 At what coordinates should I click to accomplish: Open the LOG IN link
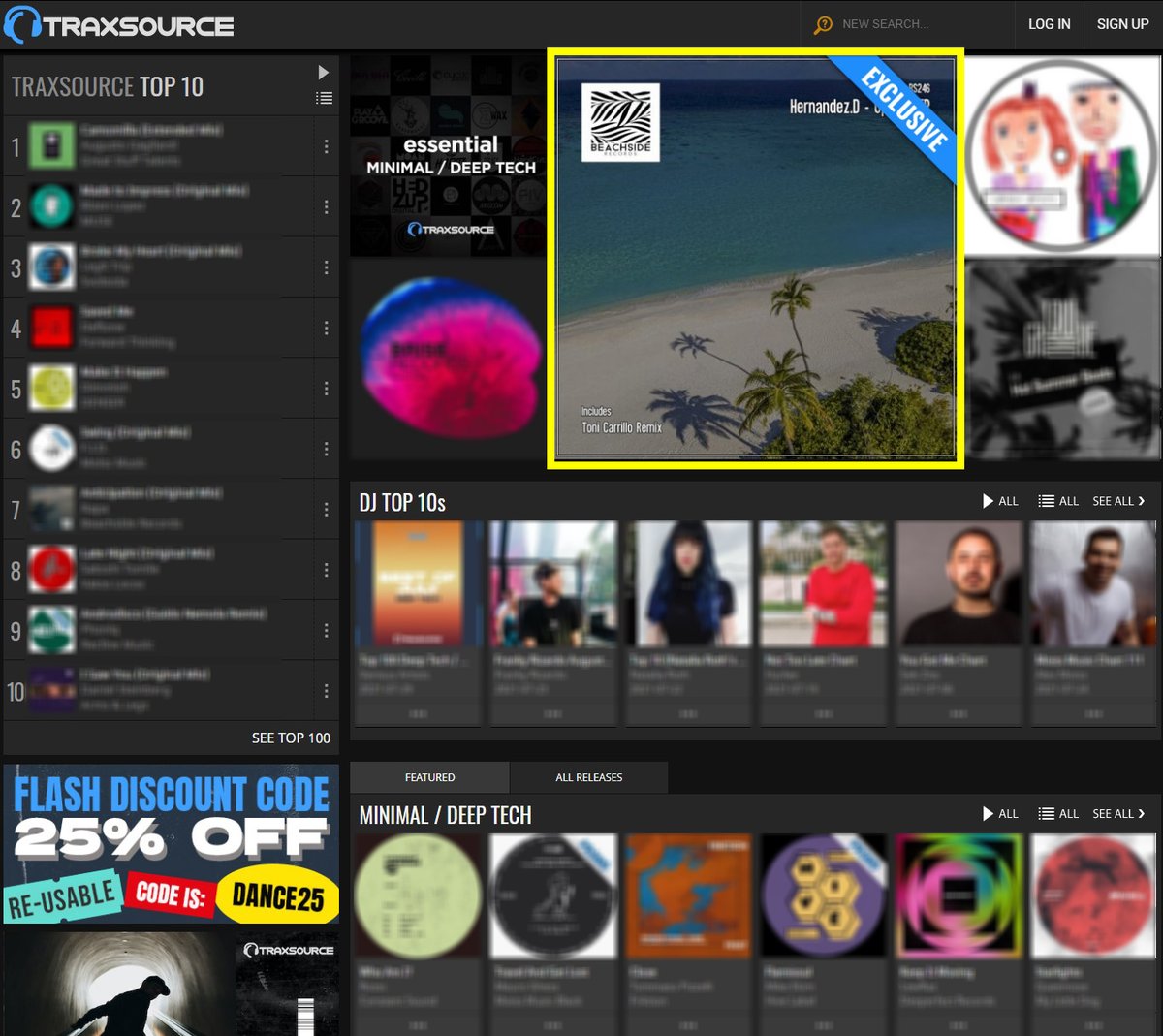(1050, 24)
